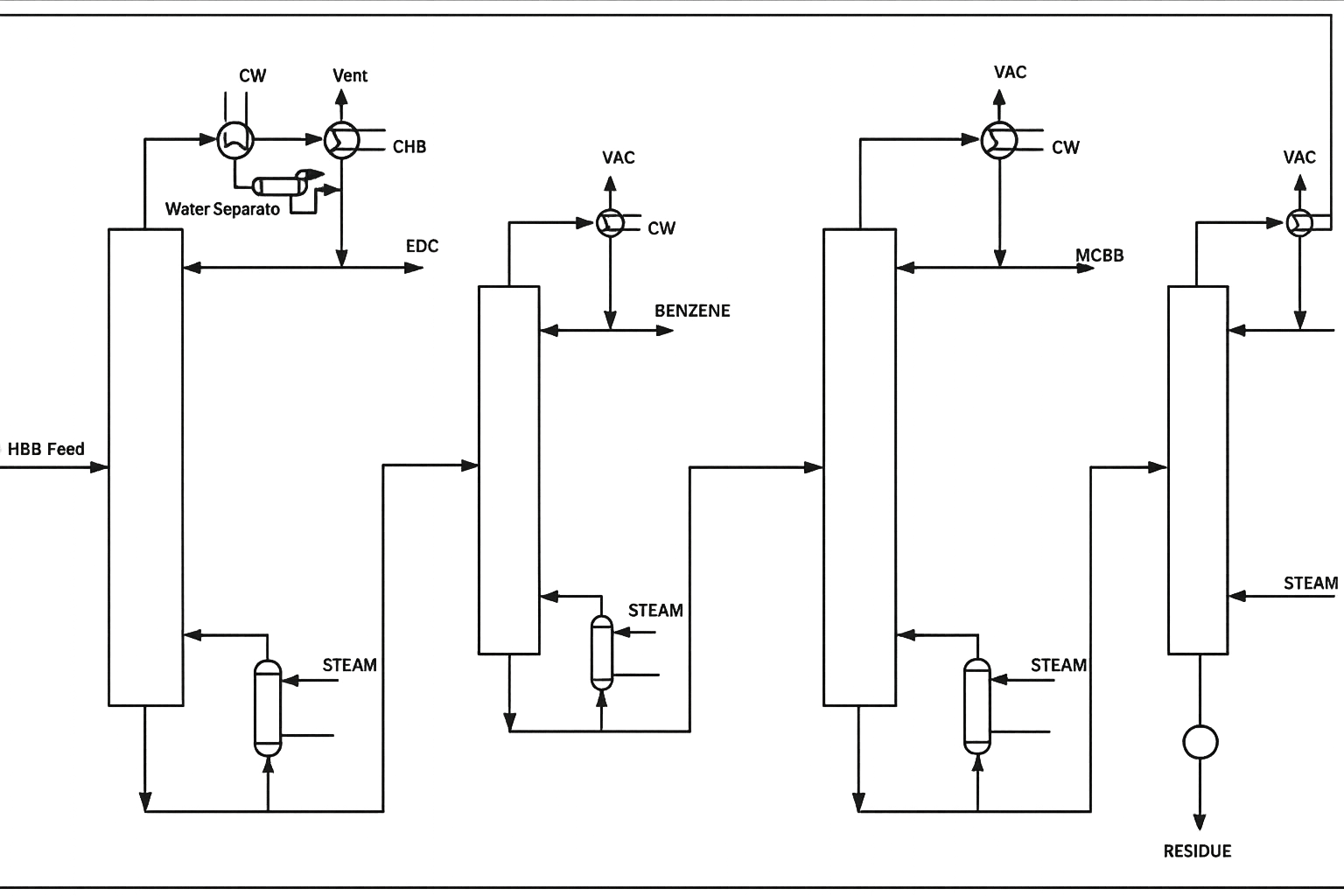Image resolution: width=1344 pixels, height=896 pixels.
Task: Click the condenser symbol below VAC on benzene column
Action: pos(610,223)
